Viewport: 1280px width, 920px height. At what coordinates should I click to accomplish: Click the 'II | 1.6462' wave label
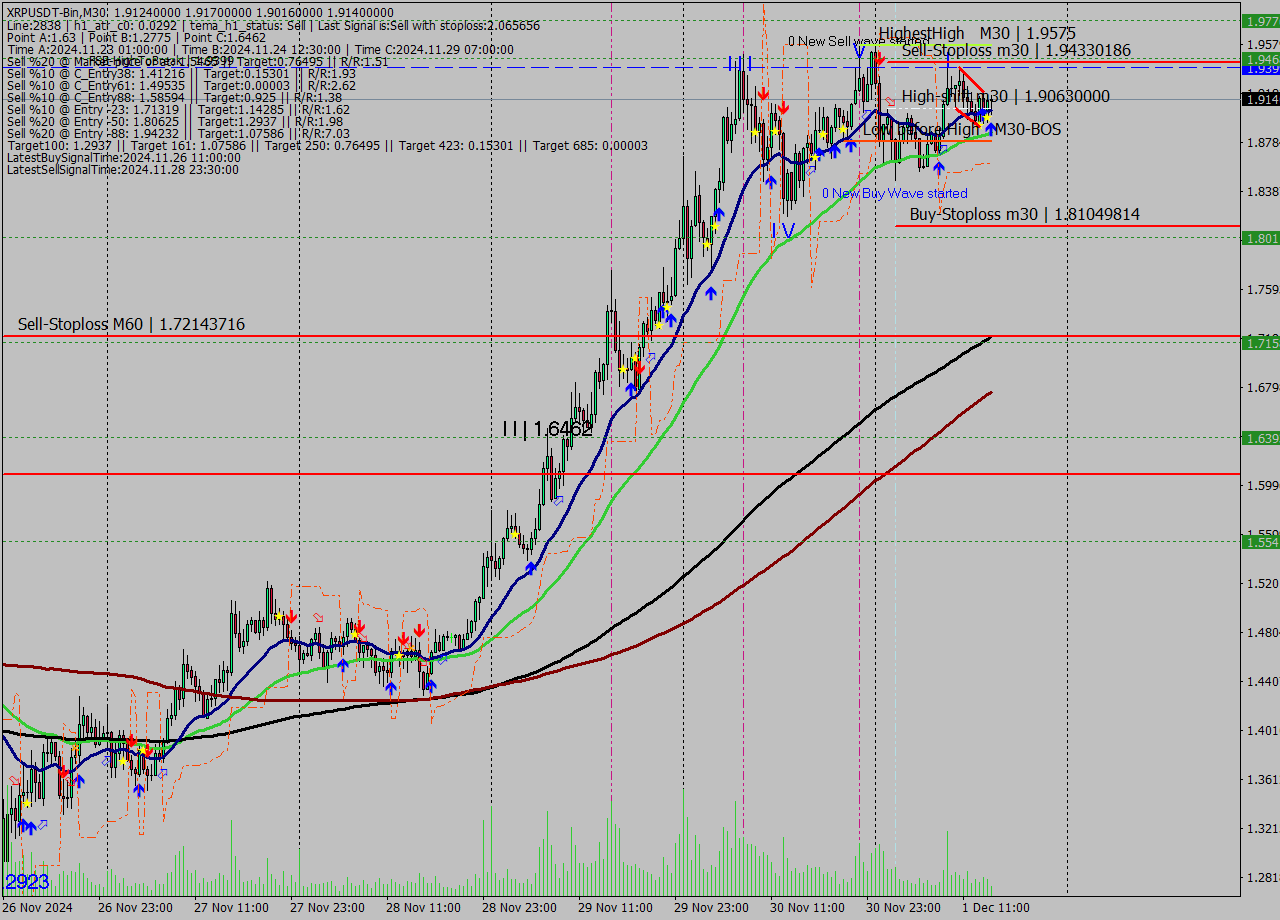(x=547, y=429)
